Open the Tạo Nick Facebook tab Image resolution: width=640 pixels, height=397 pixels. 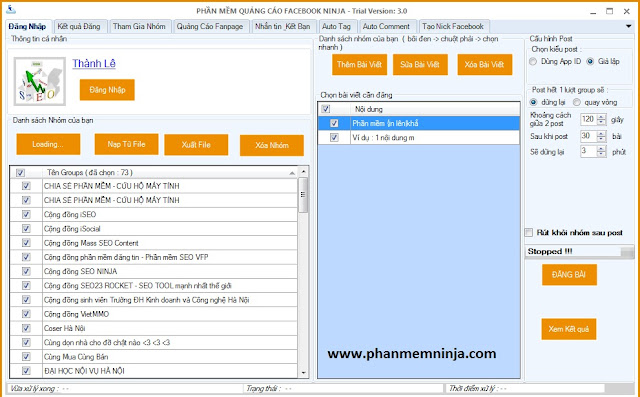[453, 27]
